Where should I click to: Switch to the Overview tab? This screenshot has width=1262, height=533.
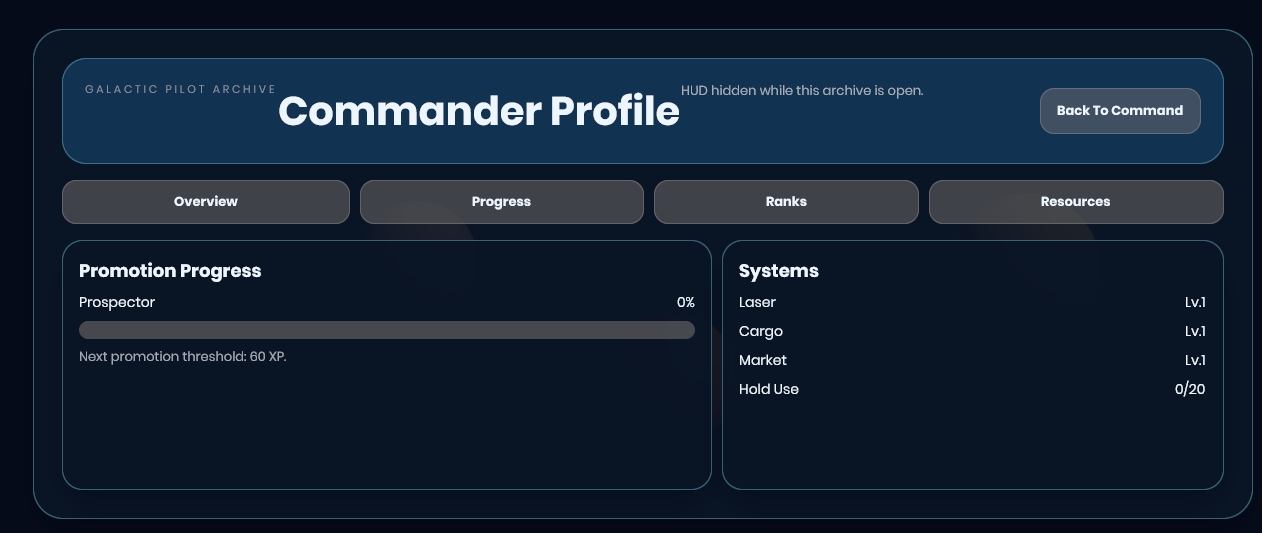click(x=206, y=202)
